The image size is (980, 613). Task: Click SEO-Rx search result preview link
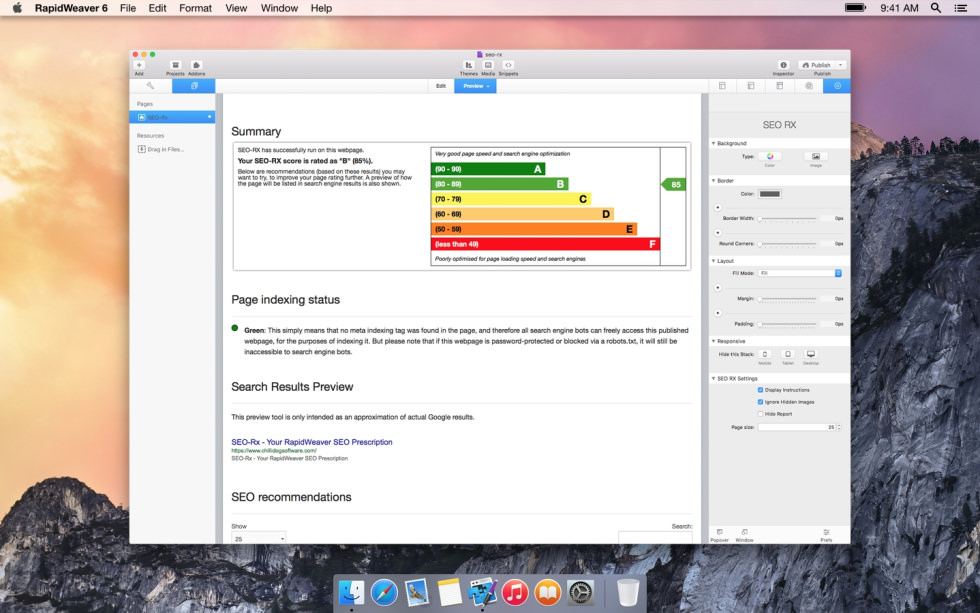click(x=312, y=442)
